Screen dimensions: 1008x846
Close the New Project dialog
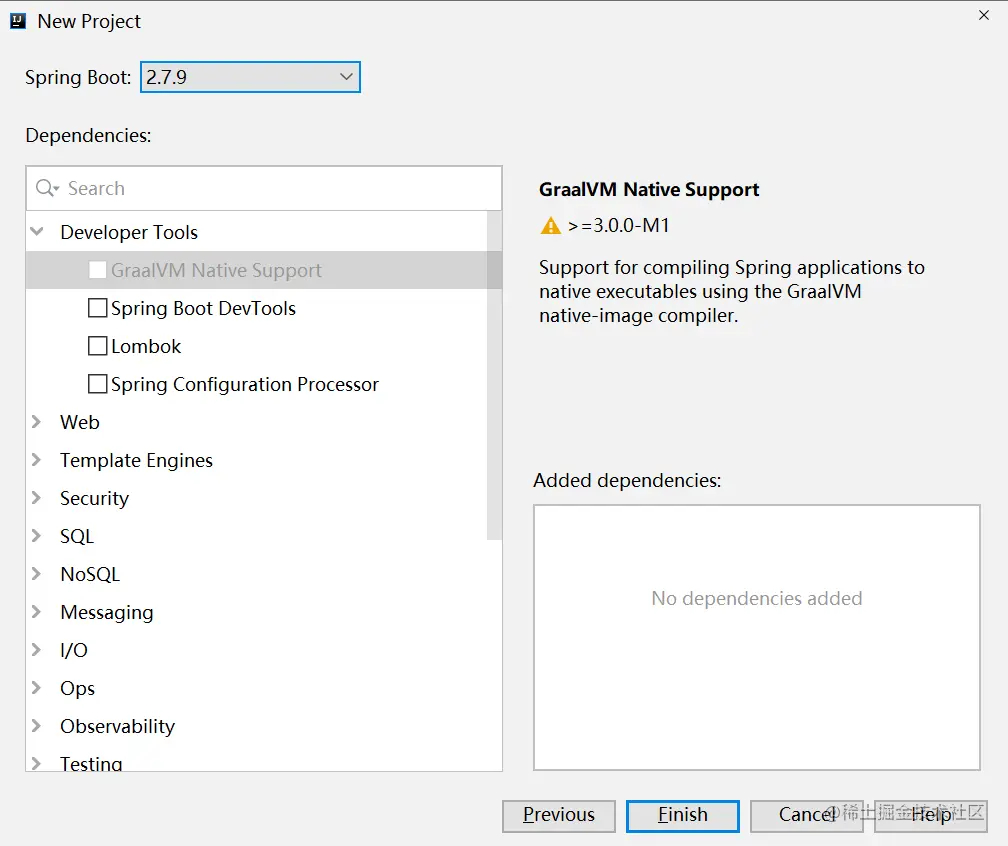(x=984, y=14)
